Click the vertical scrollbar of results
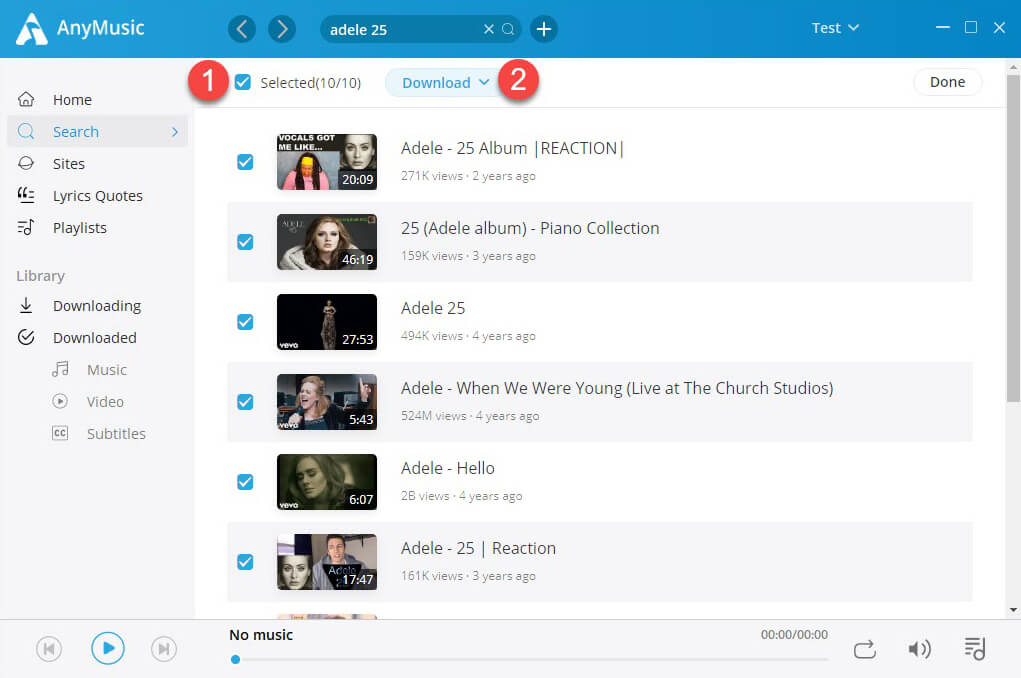This screenshot has height=678, width=1021. click(x=1013, y=238)
